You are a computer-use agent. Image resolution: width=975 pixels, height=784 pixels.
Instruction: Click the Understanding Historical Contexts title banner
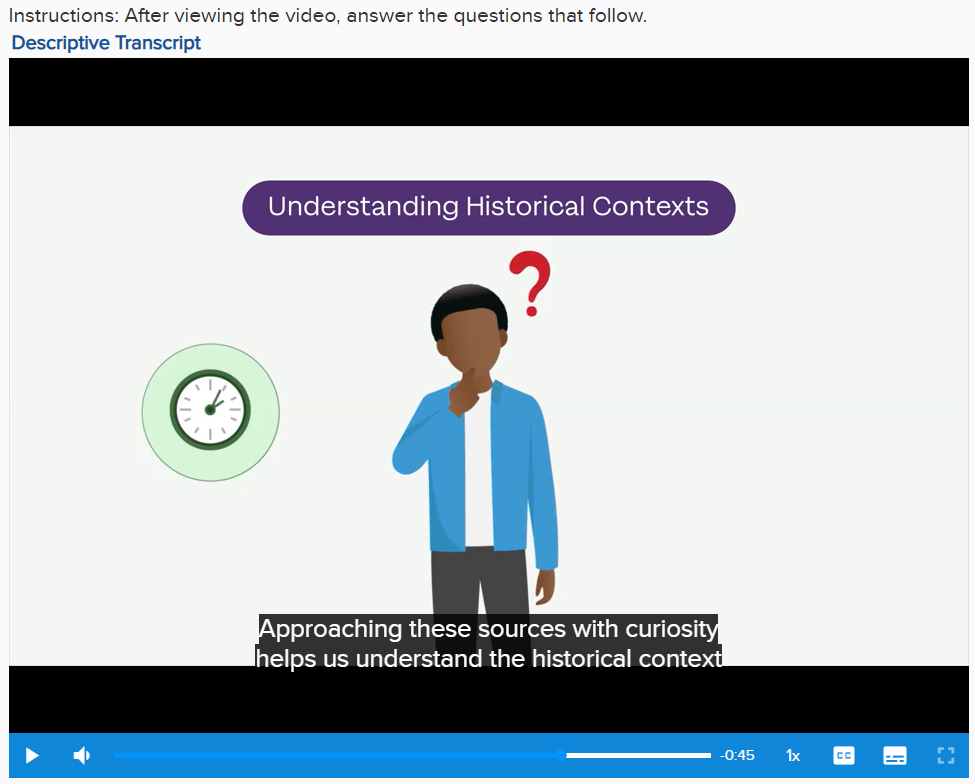[x=489, y=208]
